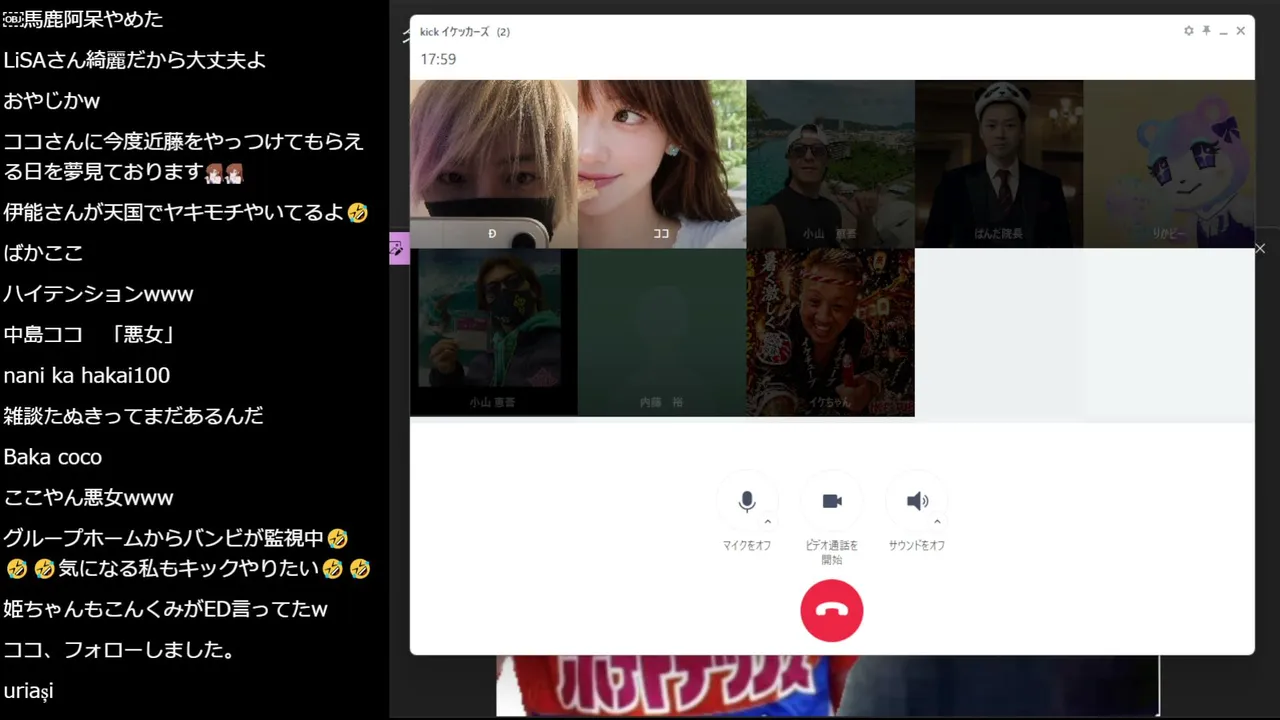Expand the microphone device options chevron
The height and width of the screenshot is (720, 1280).
pos(768,522)
